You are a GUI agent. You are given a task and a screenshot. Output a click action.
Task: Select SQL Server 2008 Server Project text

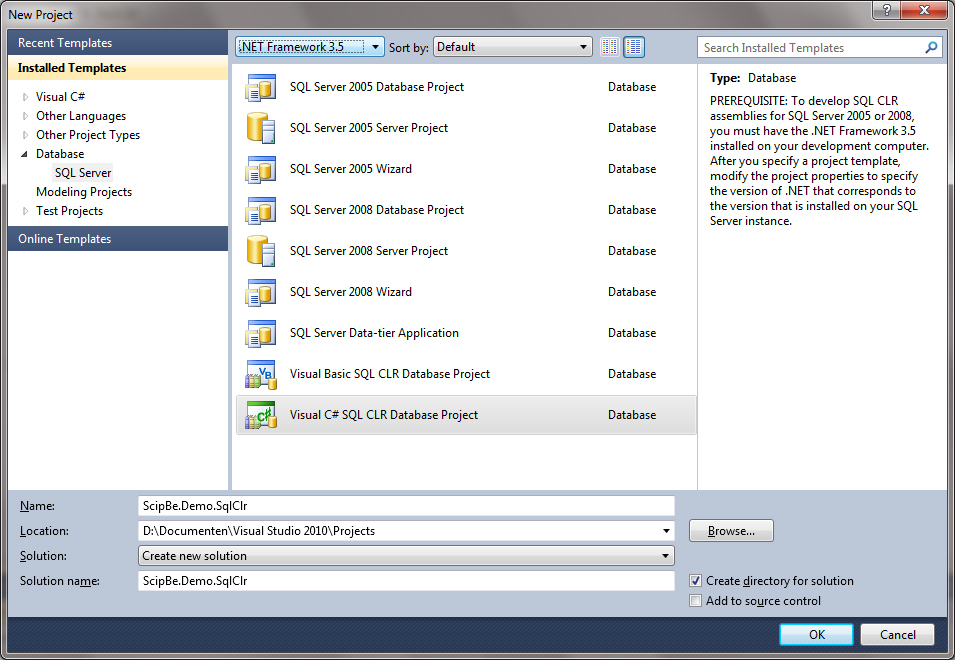pos(368,251)
